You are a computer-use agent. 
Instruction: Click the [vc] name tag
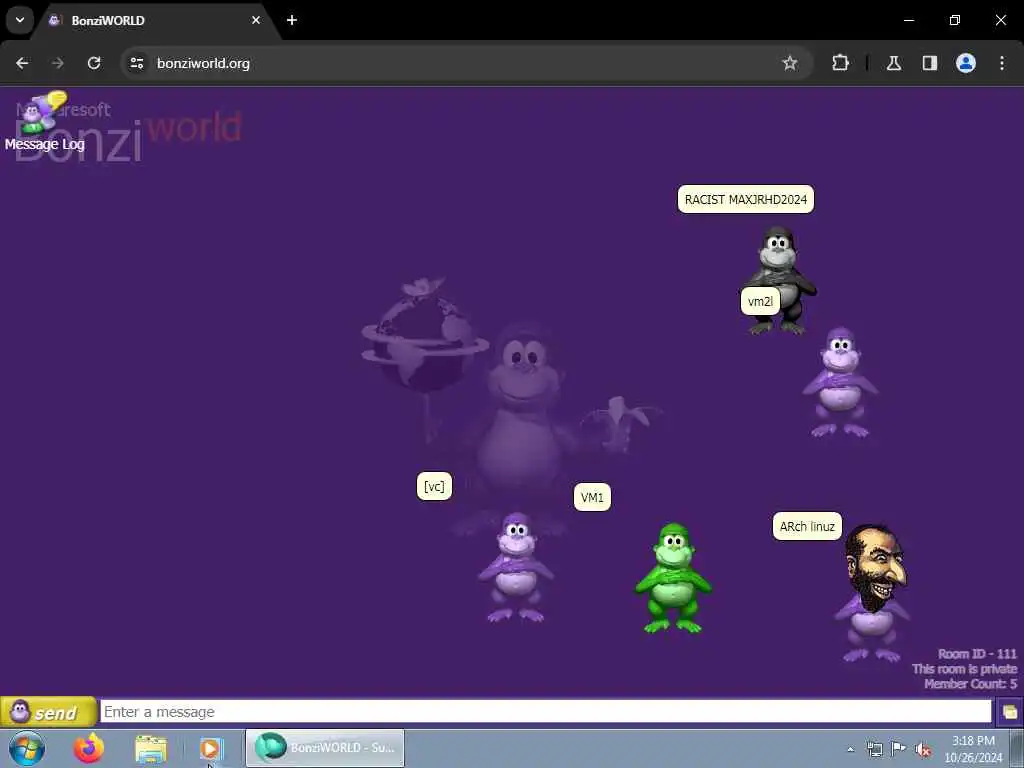click(x=434, y=486)
